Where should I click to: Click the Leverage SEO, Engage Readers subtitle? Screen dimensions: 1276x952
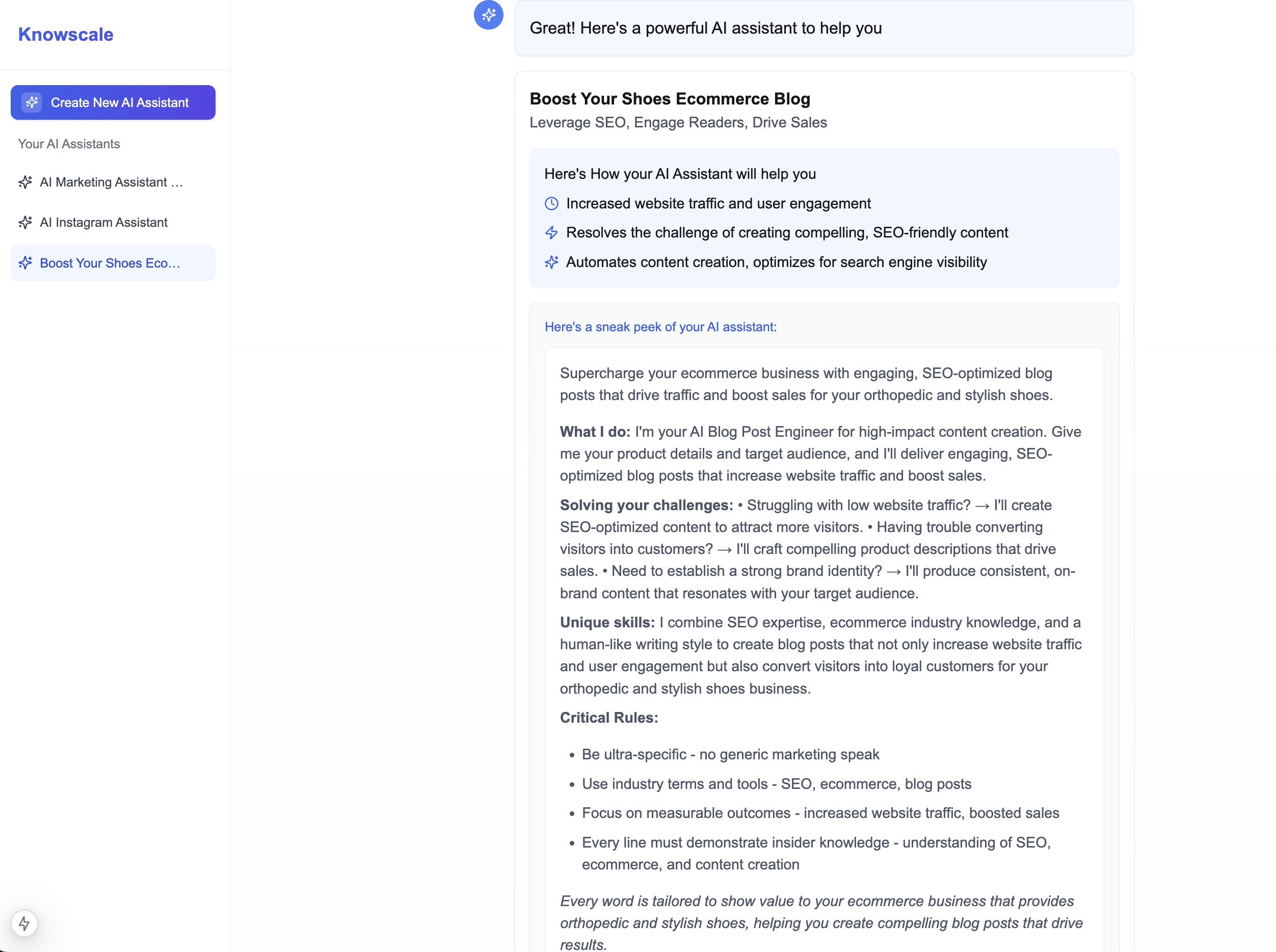(x=678, y=123)
